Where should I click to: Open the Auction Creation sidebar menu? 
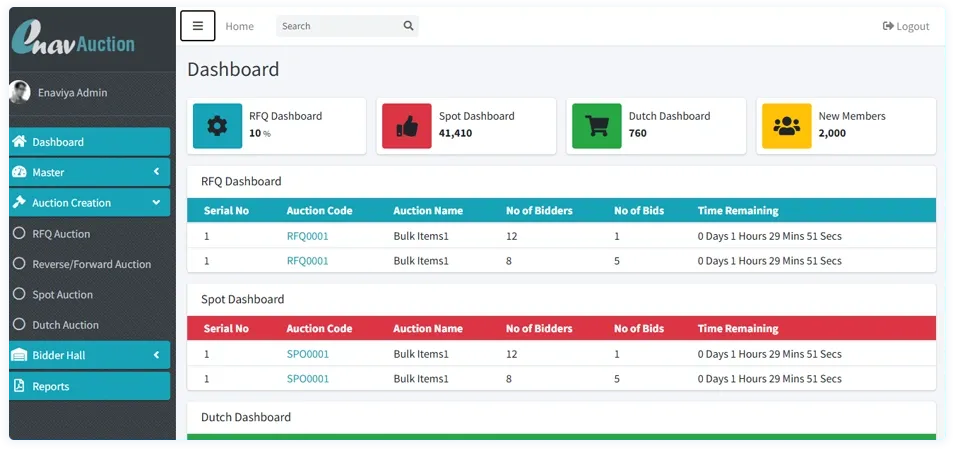click(x=90, y=202)
